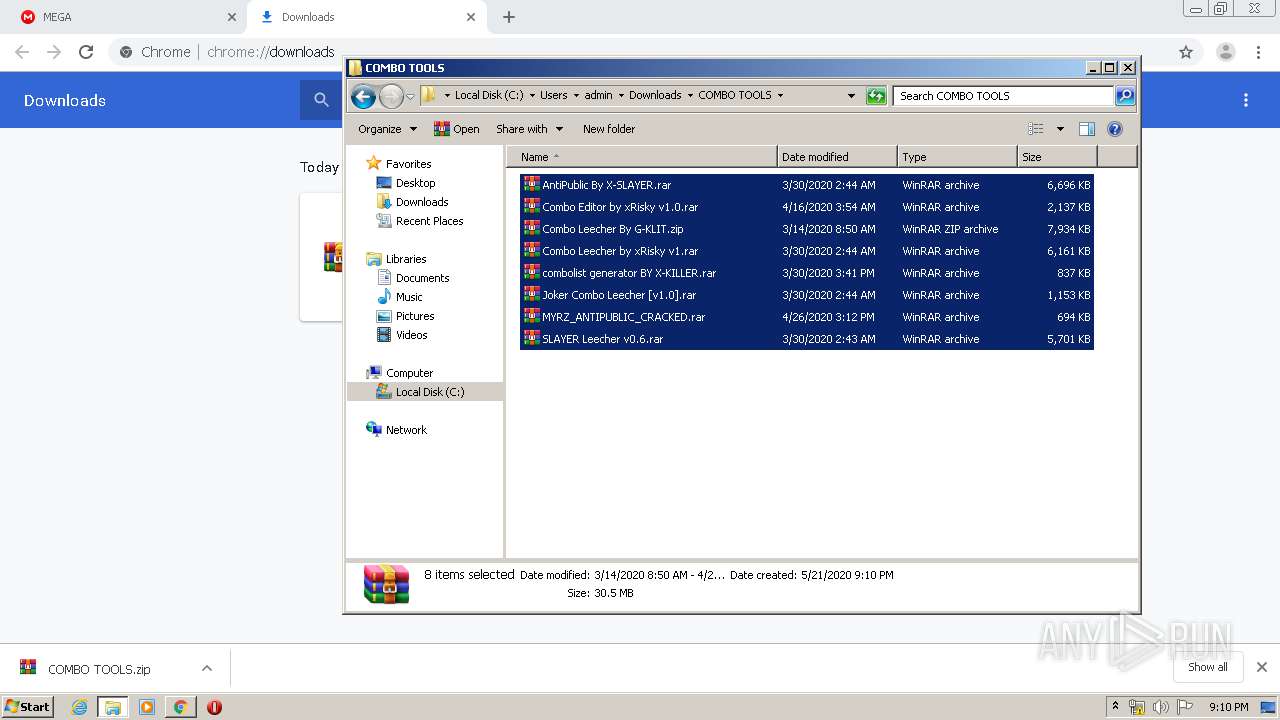Click the volume speaker icon in the system tray
The height and width of the screenshot is (720, 1280).
[x=1160, y=707]
